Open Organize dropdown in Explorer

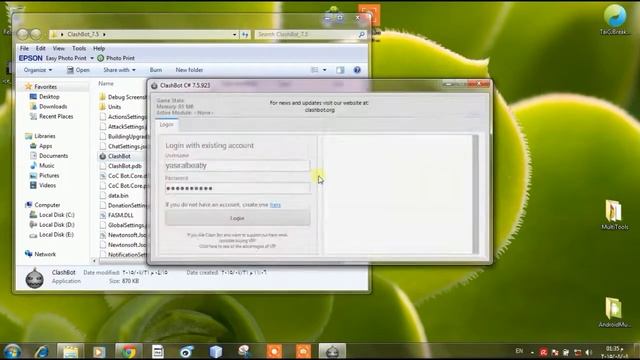38,70
